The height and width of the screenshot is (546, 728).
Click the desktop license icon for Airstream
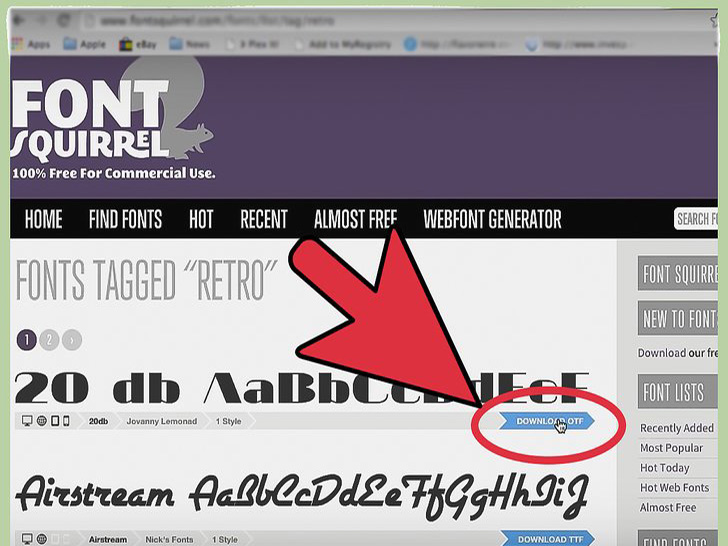pyautogui.click(x=27, y=539)
